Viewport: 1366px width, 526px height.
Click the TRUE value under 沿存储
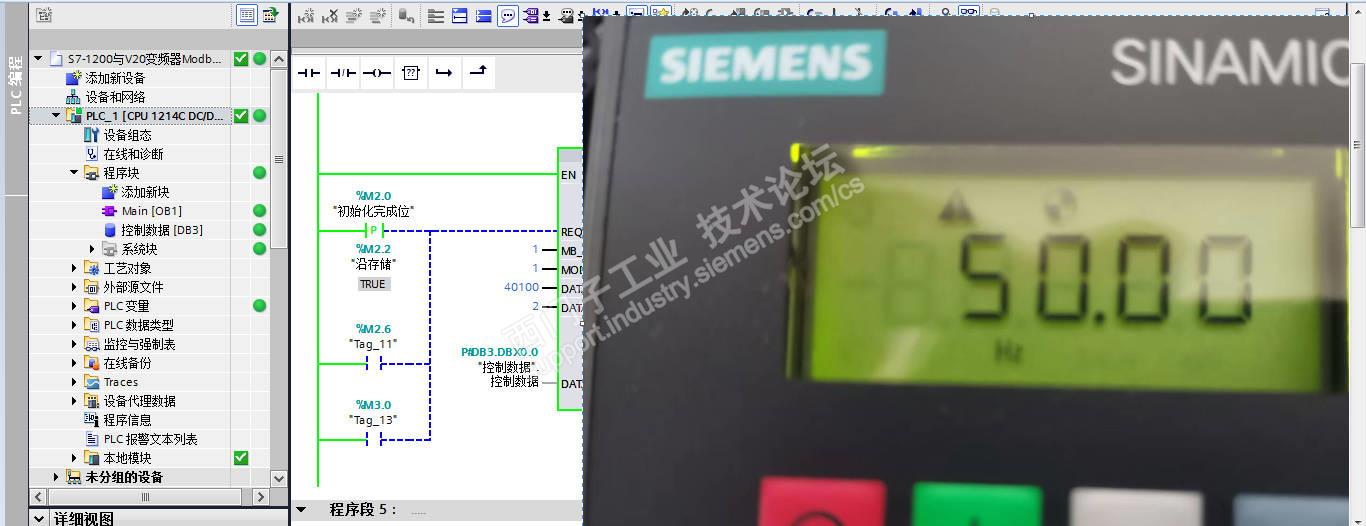(x=373, y=284)
